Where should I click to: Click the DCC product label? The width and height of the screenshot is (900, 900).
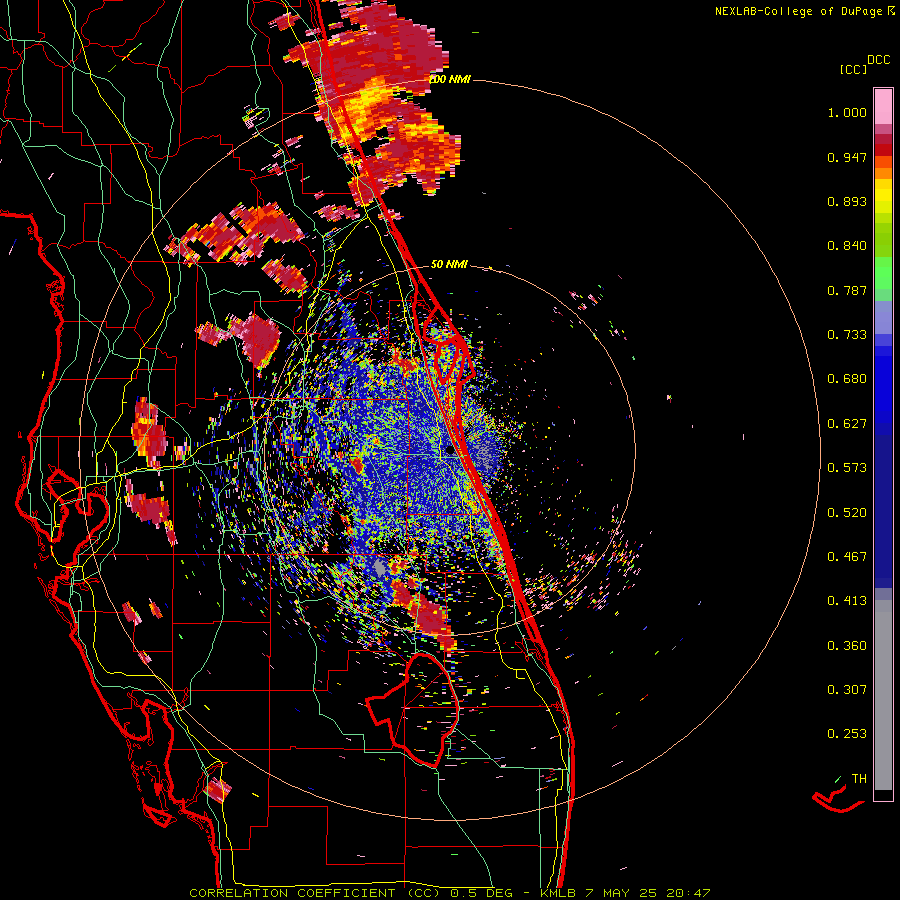click(878, 60)
